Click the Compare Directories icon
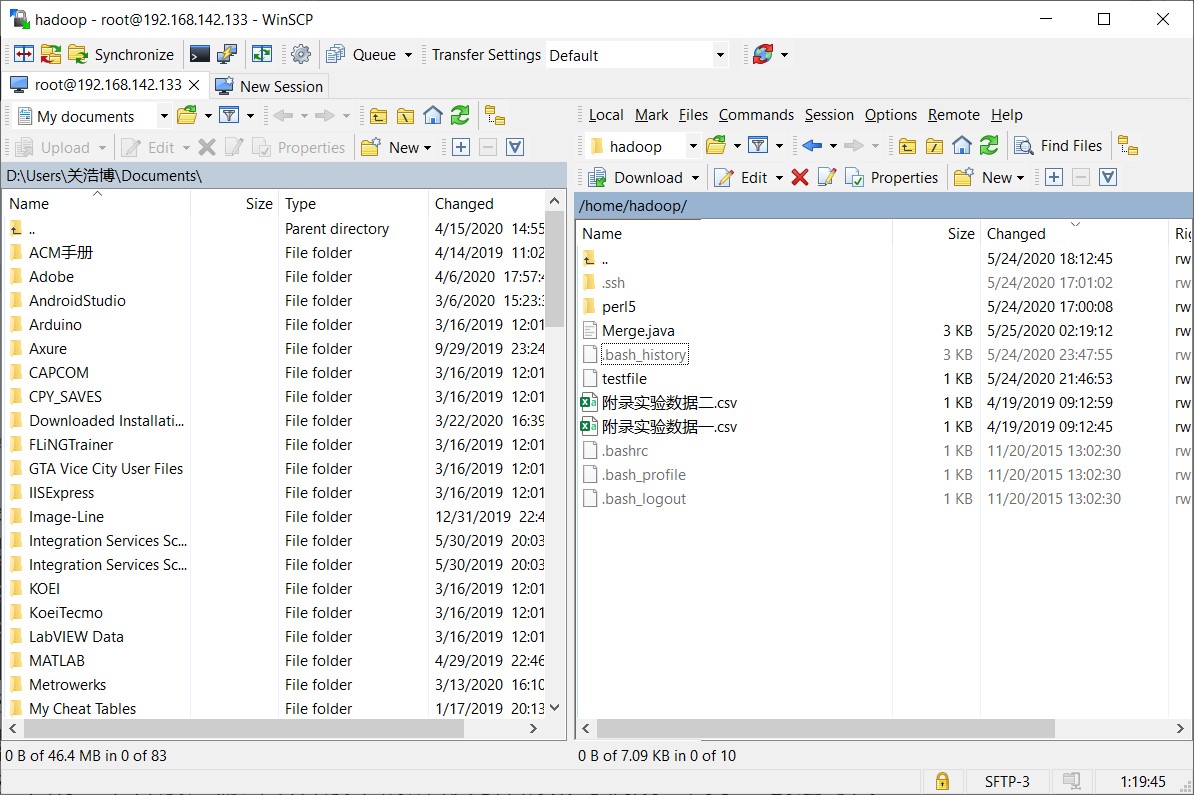 (x=23, y=55)
